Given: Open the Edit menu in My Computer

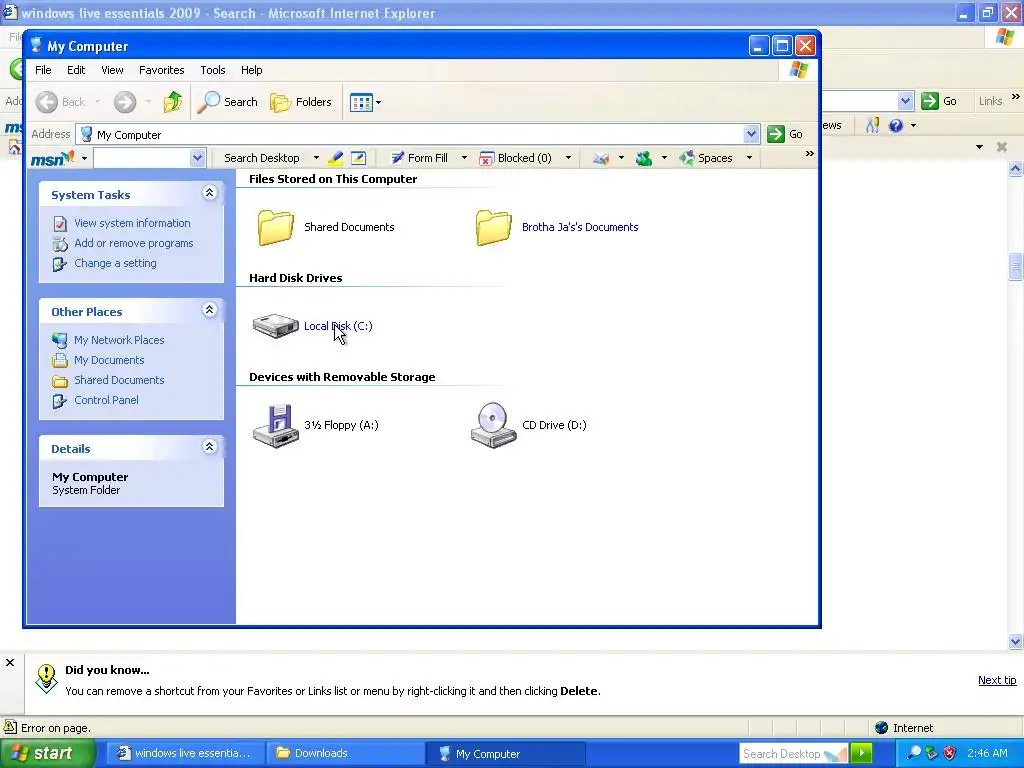Looking at the screenshot, I should [76, 70].
